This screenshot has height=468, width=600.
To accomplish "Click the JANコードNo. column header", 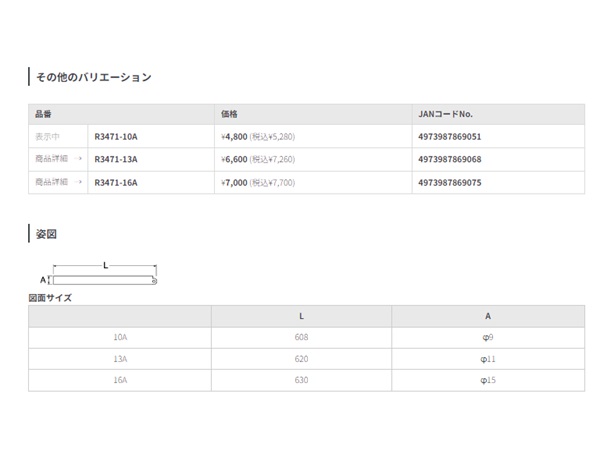I will click(445, 114).
